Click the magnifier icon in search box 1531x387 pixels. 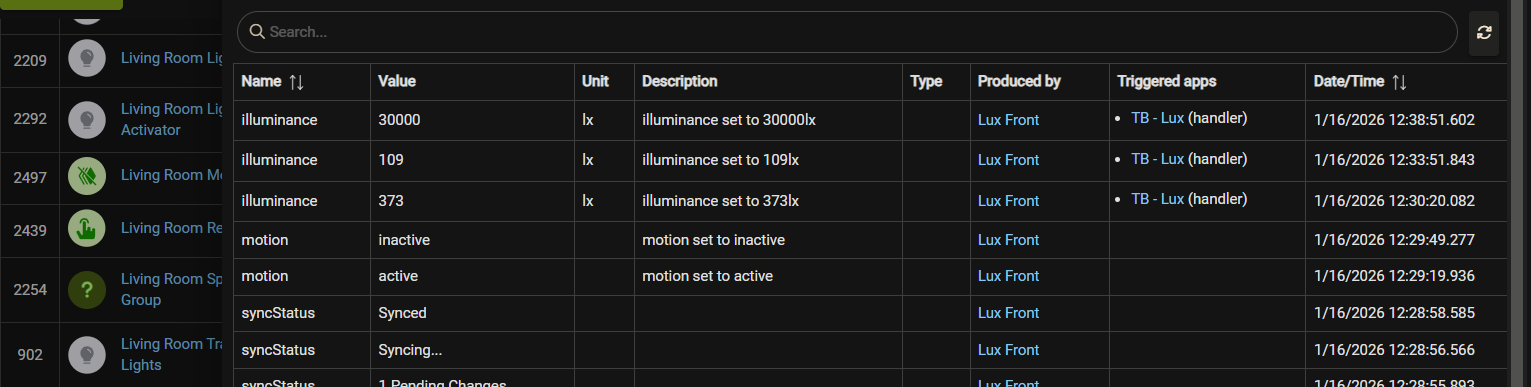pos(257,32)
